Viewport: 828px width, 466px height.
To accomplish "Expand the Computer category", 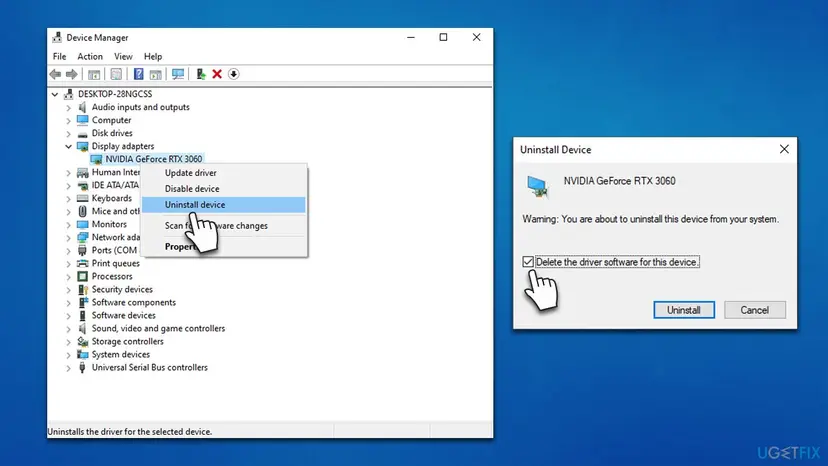I will 69,120.
